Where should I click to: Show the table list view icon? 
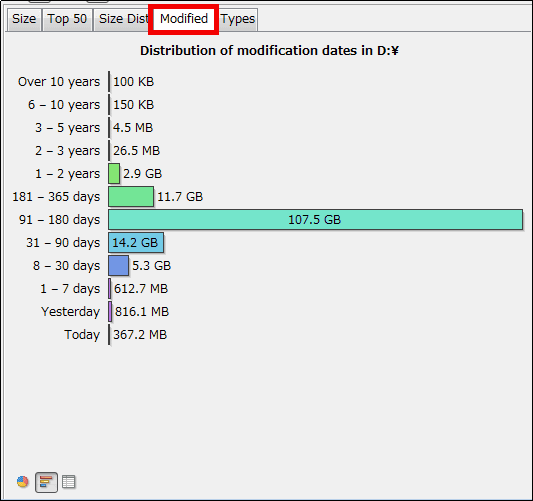[x=69, y=482]
